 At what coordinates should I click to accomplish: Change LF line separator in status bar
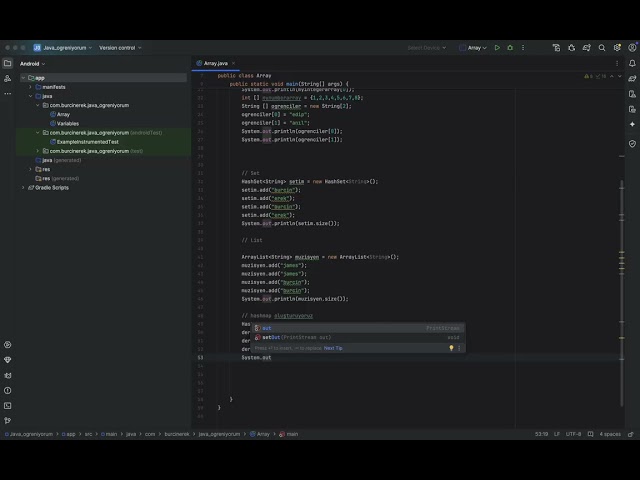[557, 434]
